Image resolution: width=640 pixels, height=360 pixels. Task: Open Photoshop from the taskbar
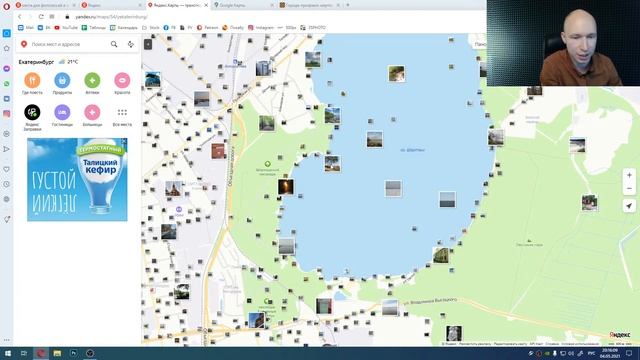coord(74,353)
